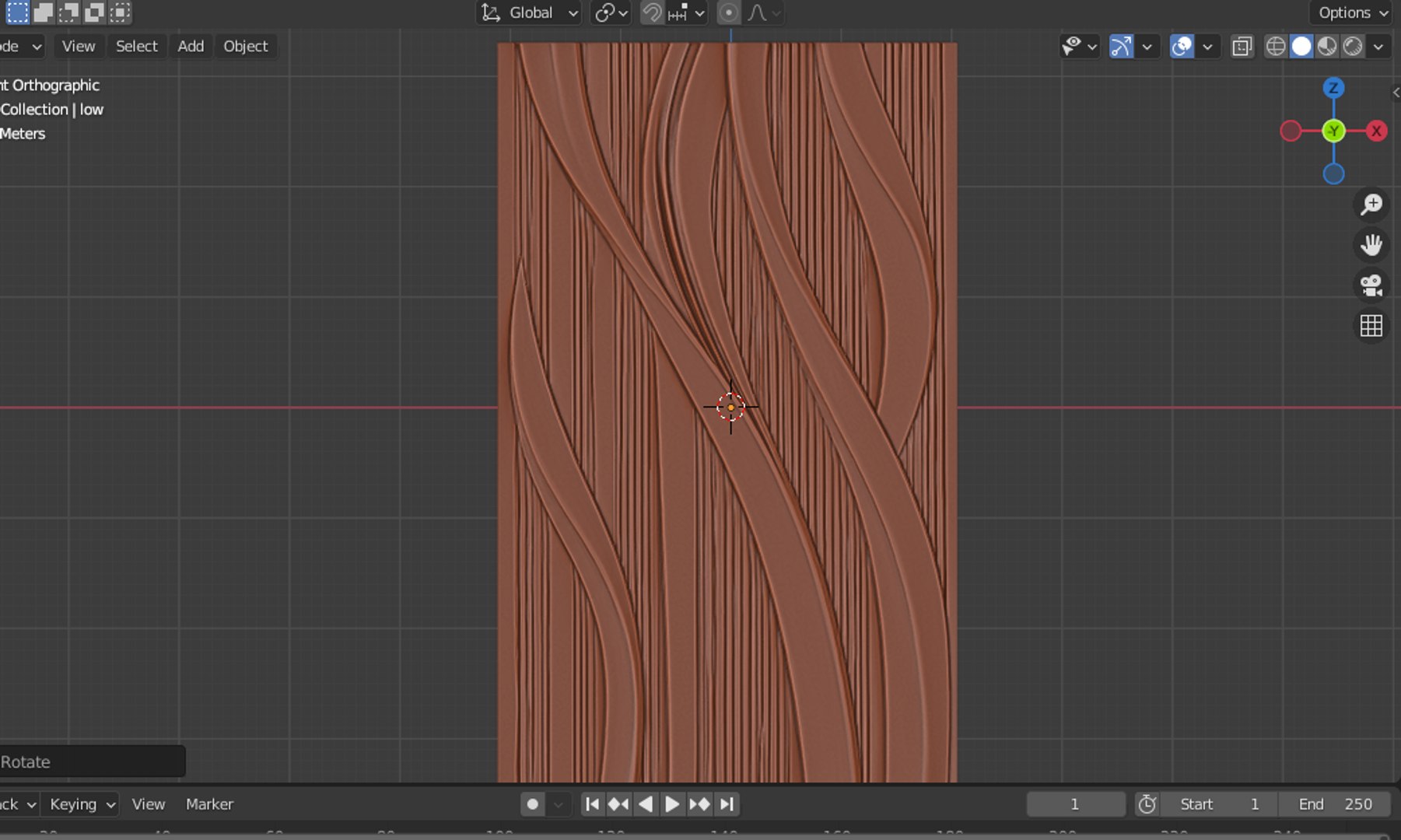The height and width of the screenshot is (840, 1401).
Task: Open the Global transform orientation dropdown
Action: (x=530, y=12)
